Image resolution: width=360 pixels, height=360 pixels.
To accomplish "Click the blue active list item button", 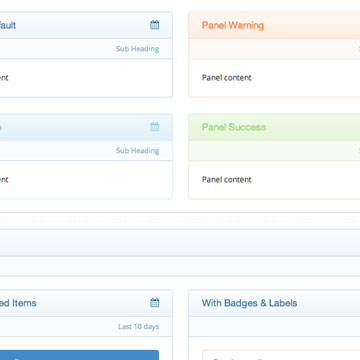I will point(79,355).
